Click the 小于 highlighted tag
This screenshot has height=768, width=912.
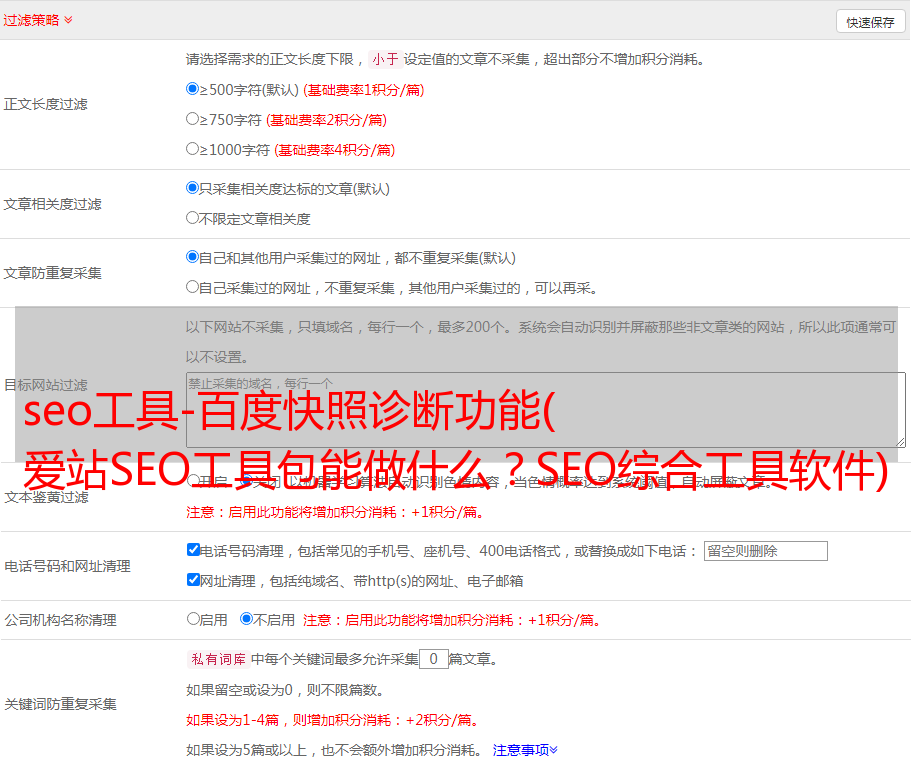point(385,59)
